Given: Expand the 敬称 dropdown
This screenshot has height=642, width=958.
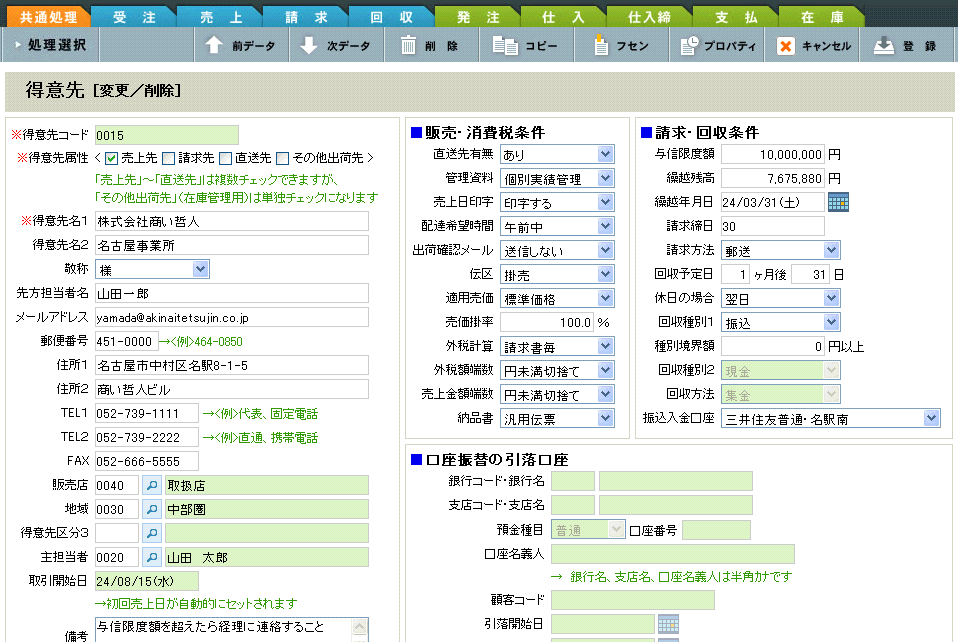Looking at the screenshot, I should coord(200,269).
